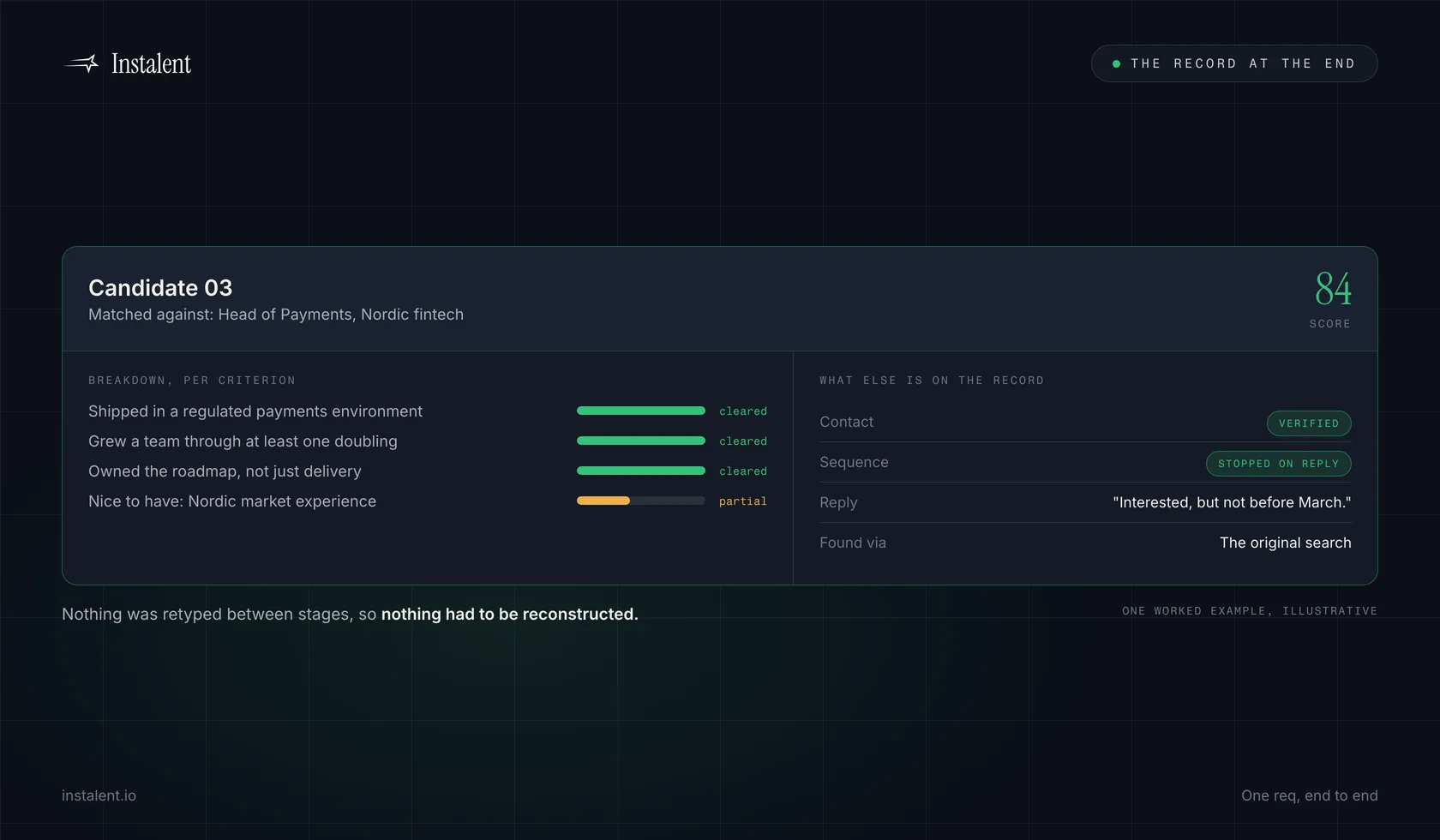The image size is (1440, 840).
Task: Click the green dot in the header pill
Action: [x=1116, y=63]
